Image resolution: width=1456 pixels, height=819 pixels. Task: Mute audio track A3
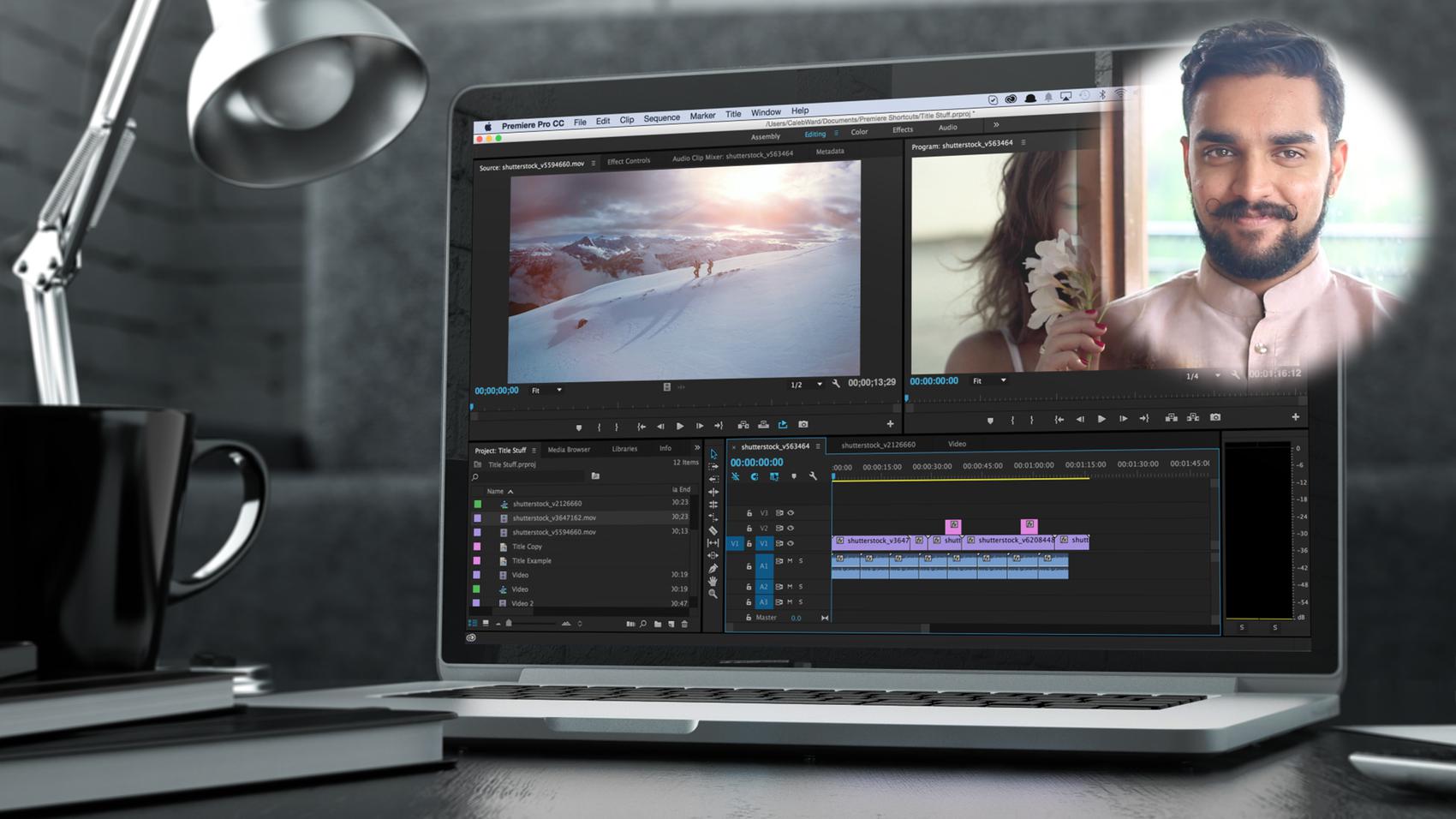pos(790,602)
